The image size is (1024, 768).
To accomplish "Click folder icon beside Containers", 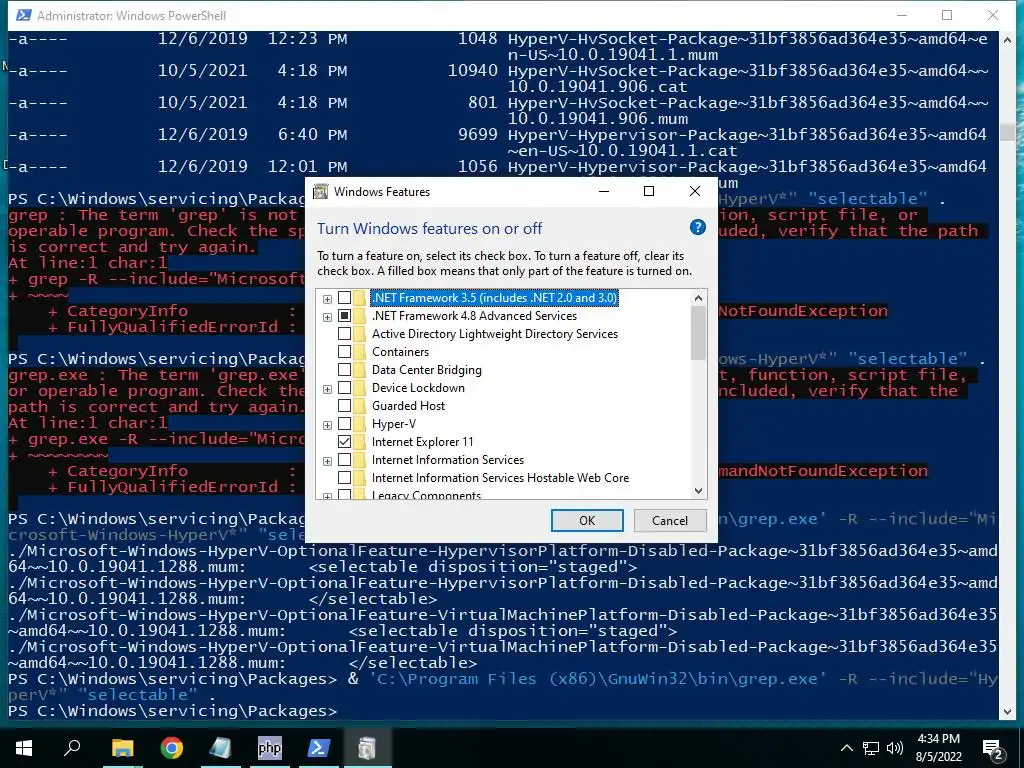I will (359, 352).
